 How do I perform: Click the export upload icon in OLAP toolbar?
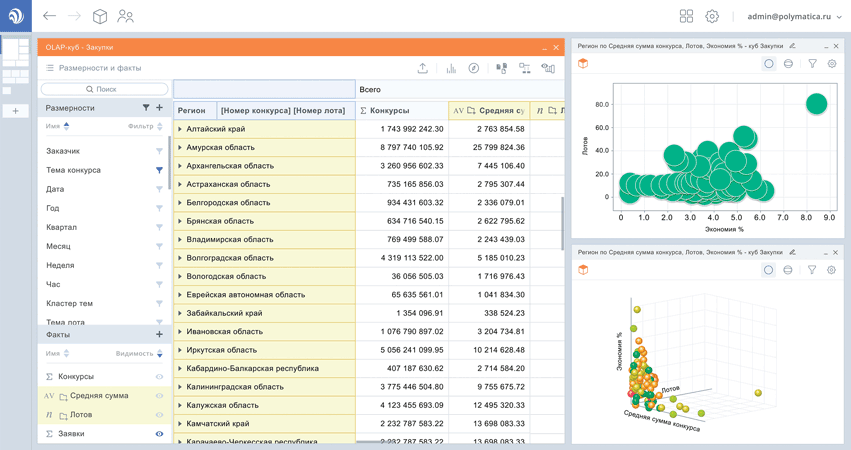(x=423, y=68)
